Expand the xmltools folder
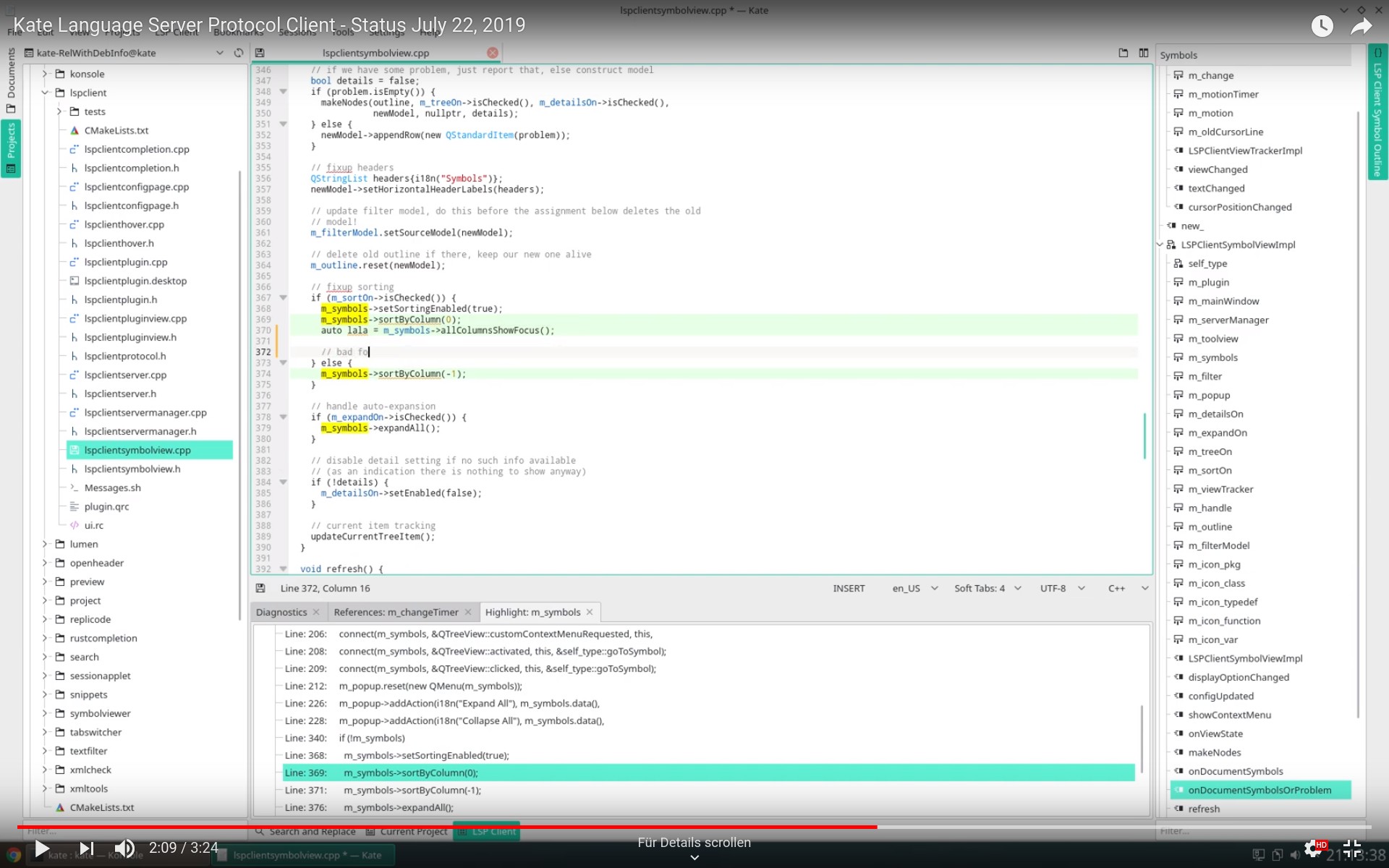Viewport: 1389px width, 868px height. pos(45,788)
